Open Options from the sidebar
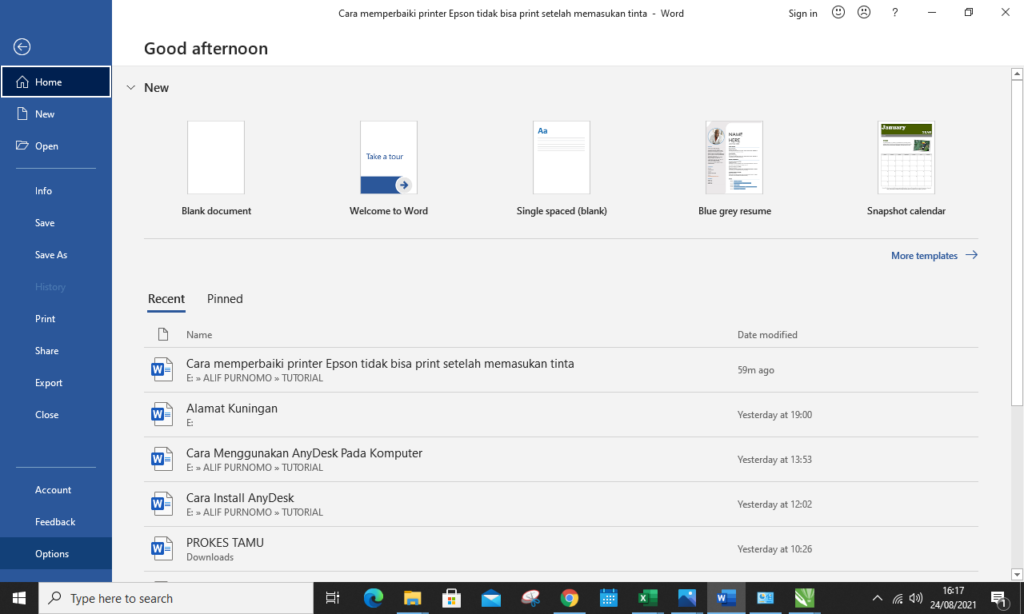 coord(52,553)
